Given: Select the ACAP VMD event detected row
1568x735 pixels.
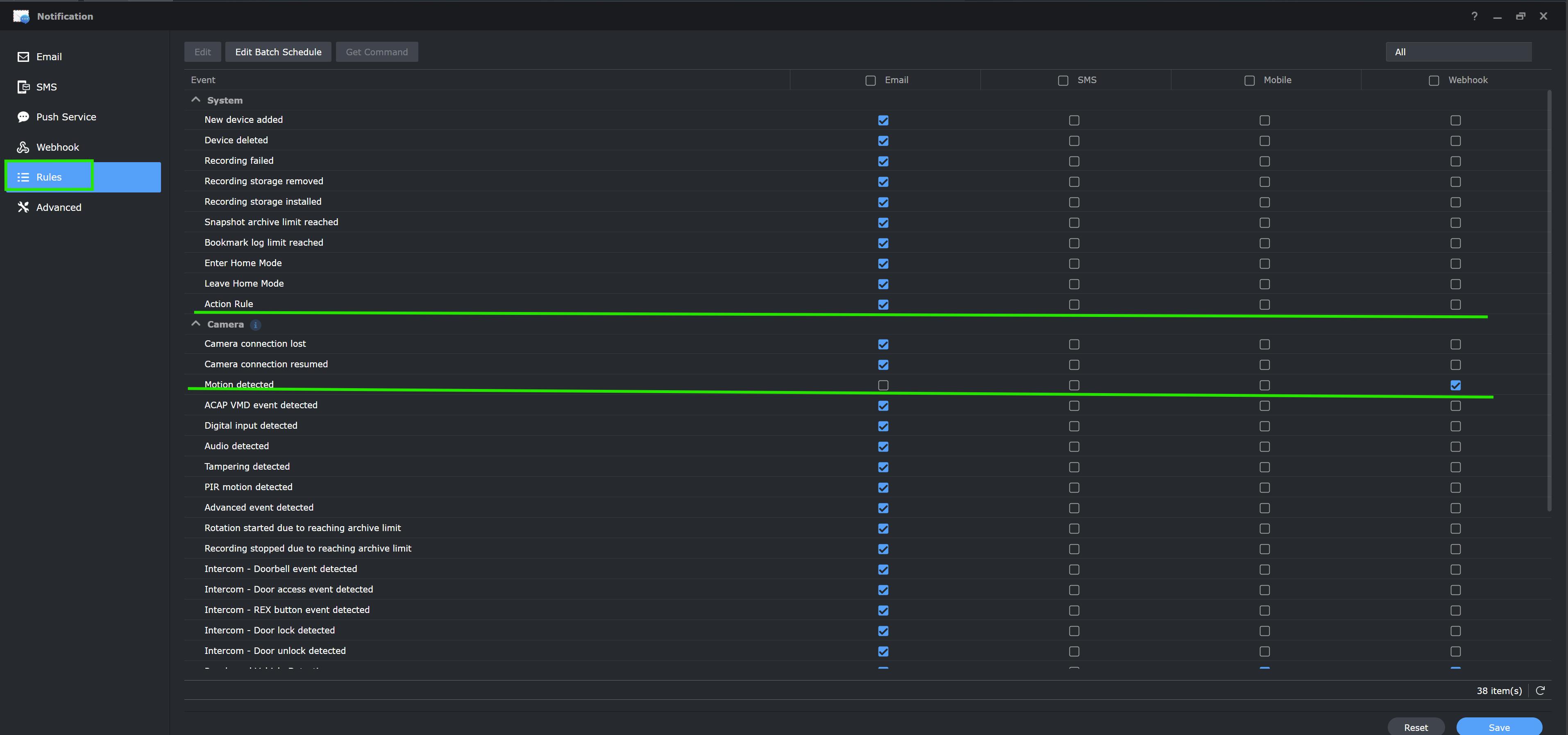Looking at the screenshot, I should [865, 405].
